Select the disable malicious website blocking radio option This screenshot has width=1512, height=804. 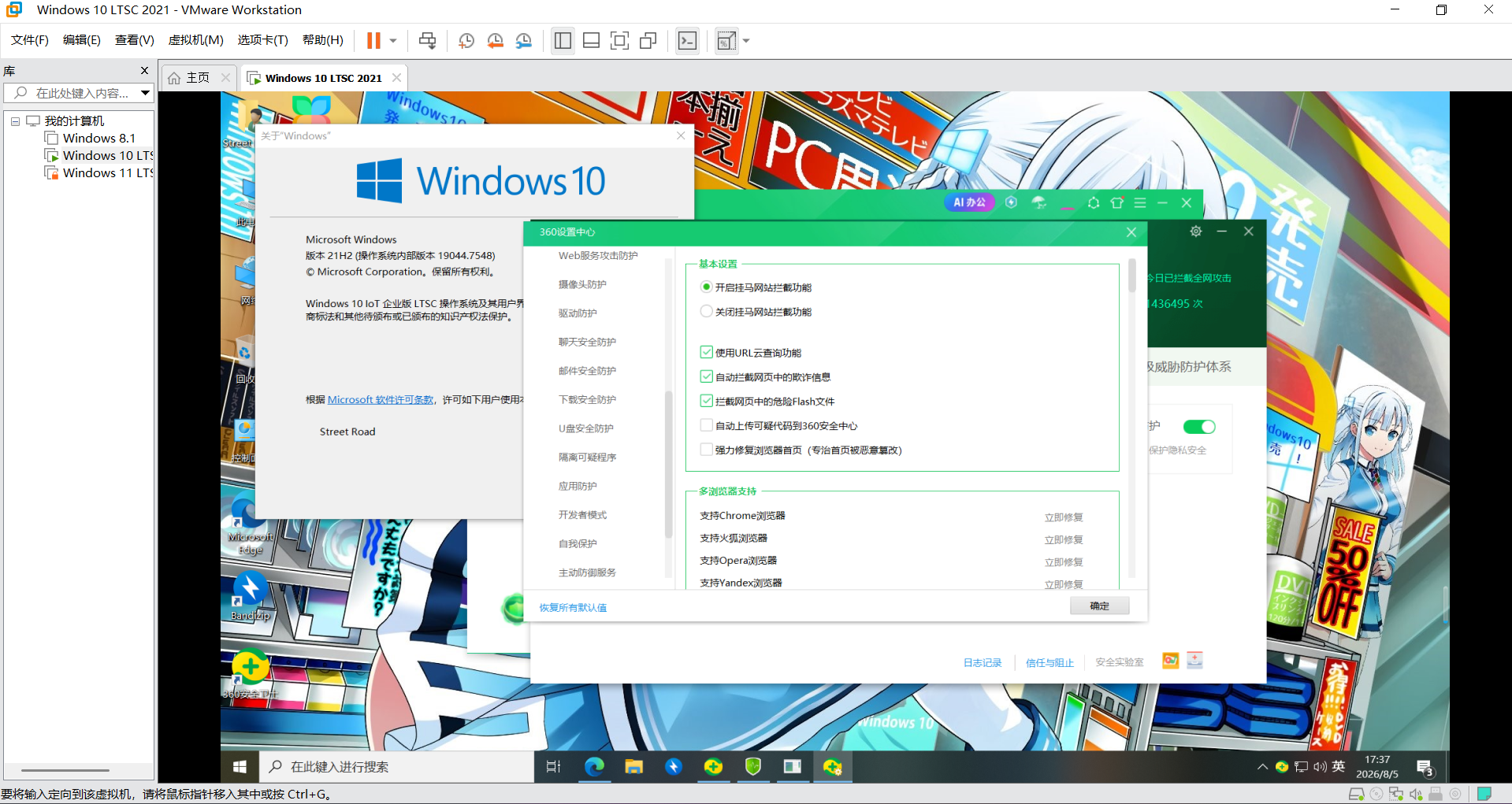(707, 311)
